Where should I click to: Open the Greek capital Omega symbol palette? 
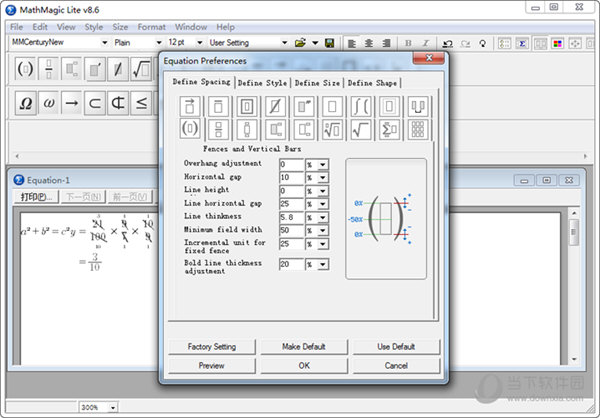[25, 103]
